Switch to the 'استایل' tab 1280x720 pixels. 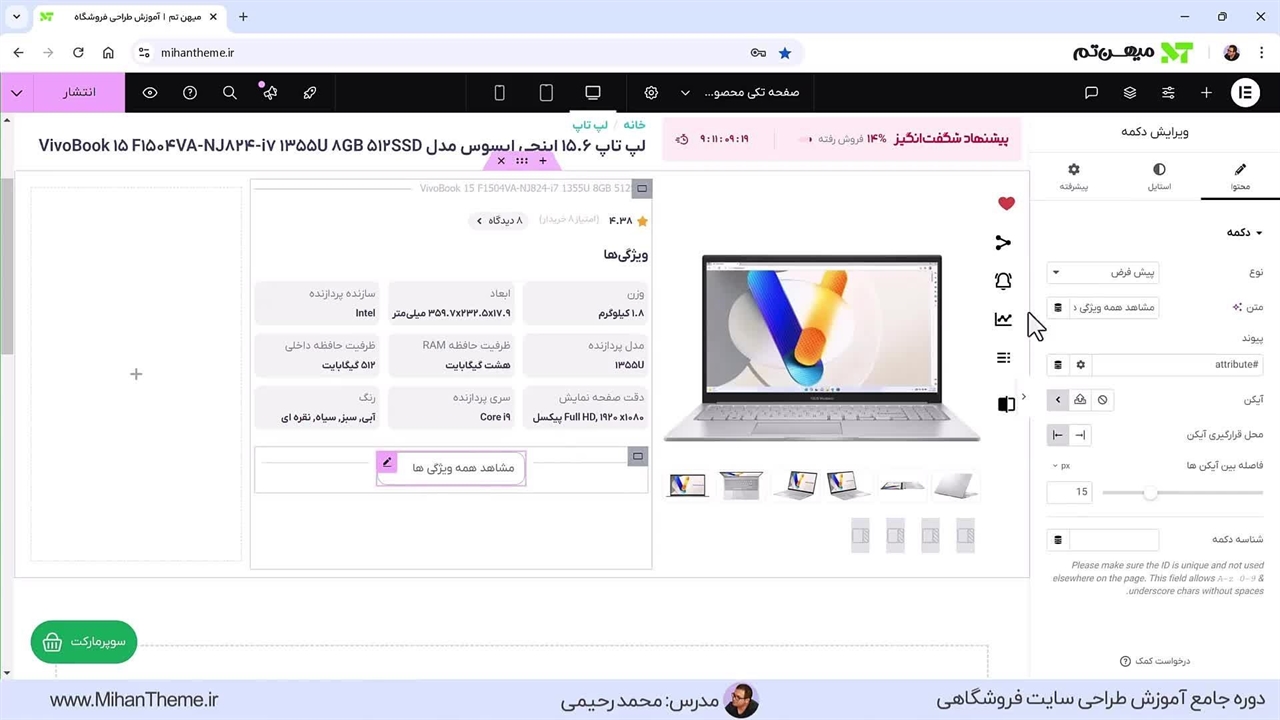[x=1158, y=177]
